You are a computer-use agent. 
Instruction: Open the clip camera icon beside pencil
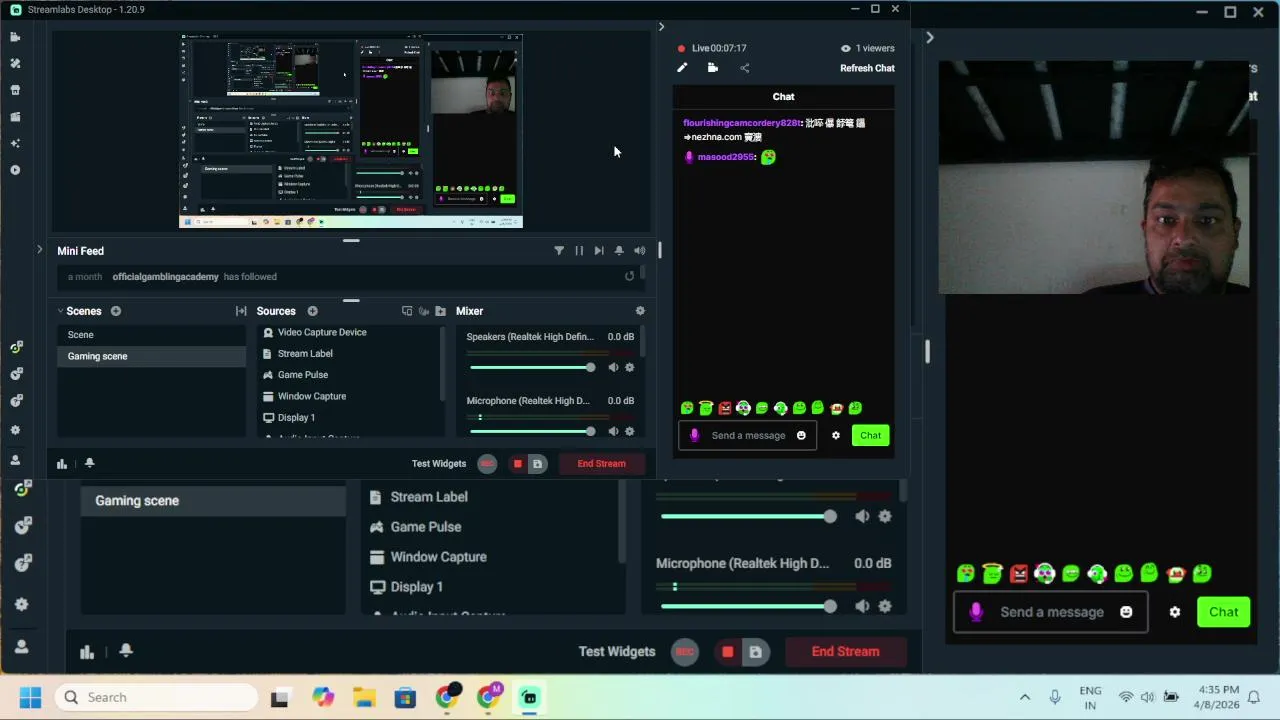coord(713,68)
